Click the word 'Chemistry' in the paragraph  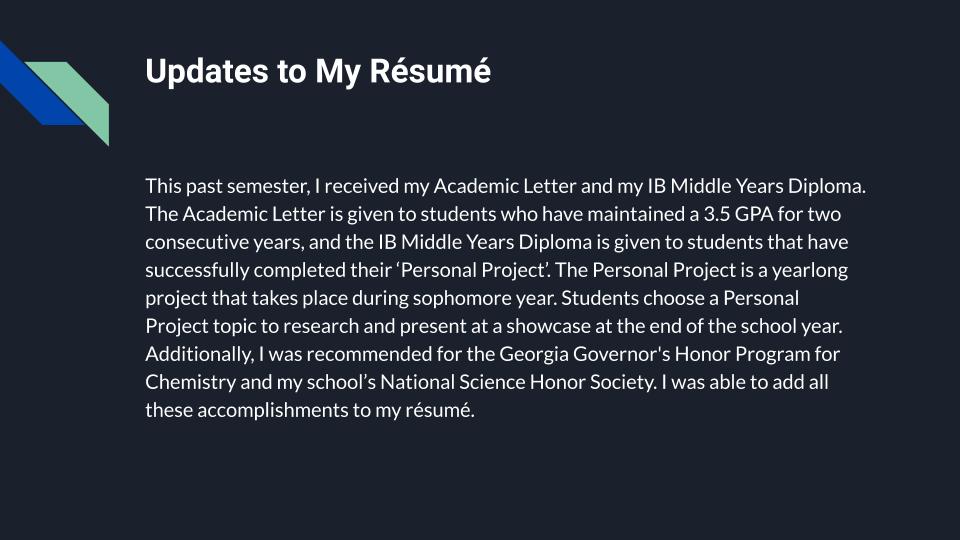click(x=190, y=383)
